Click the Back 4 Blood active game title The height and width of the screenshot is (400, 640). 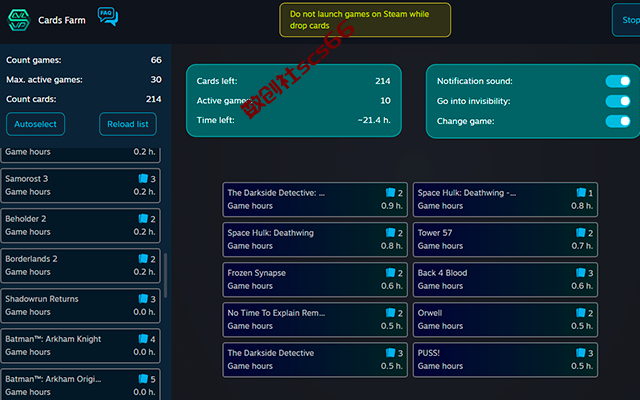(442, 273)
